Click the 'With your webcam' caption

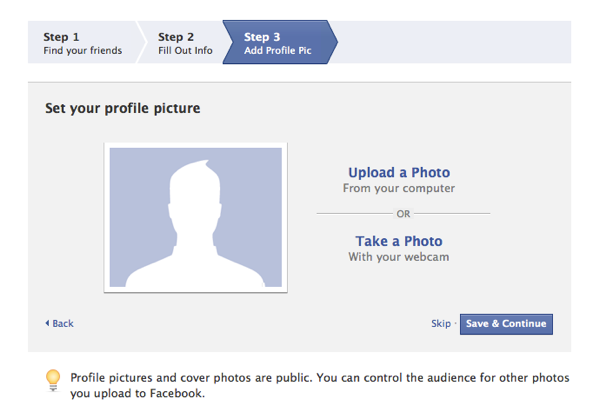pyautogui.click(x=399, y=257)
